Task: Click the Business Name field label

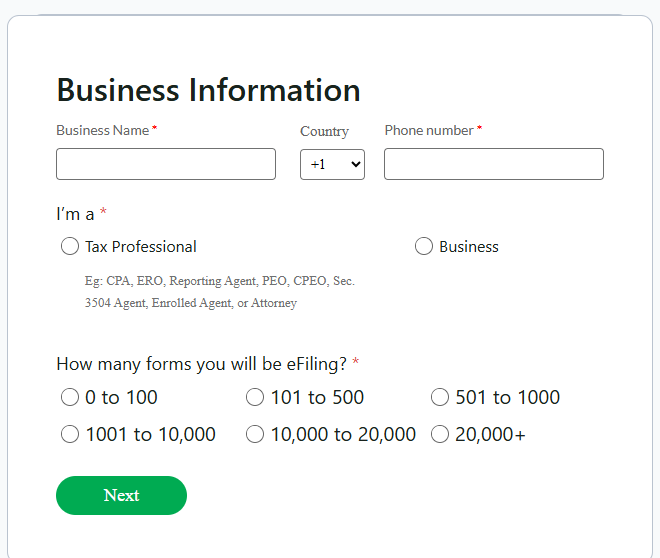Action: click(102, 130)
